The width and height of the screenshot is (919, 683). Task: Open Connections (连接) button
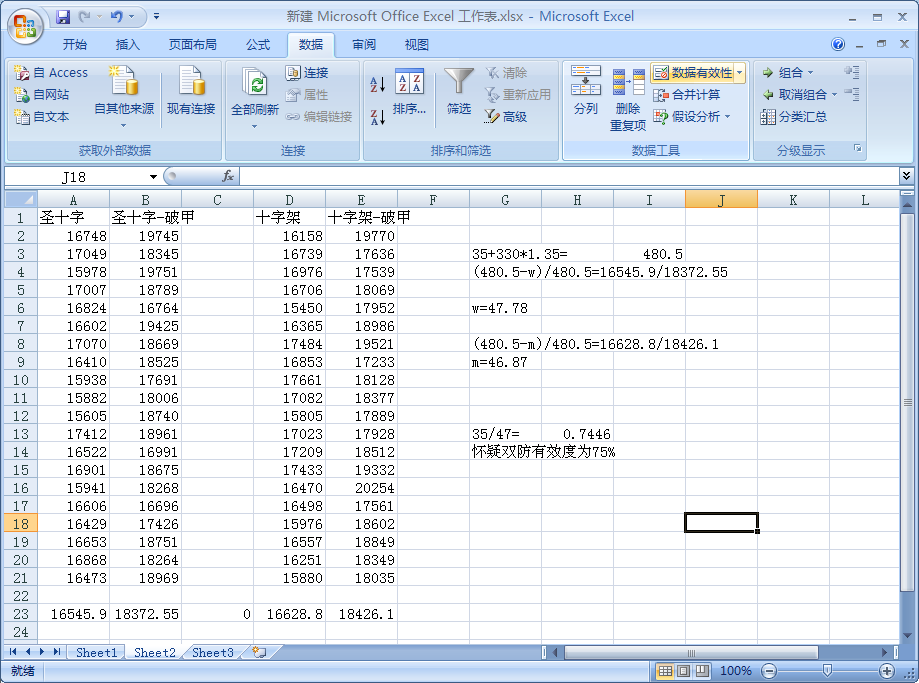(x=307, y=73)
